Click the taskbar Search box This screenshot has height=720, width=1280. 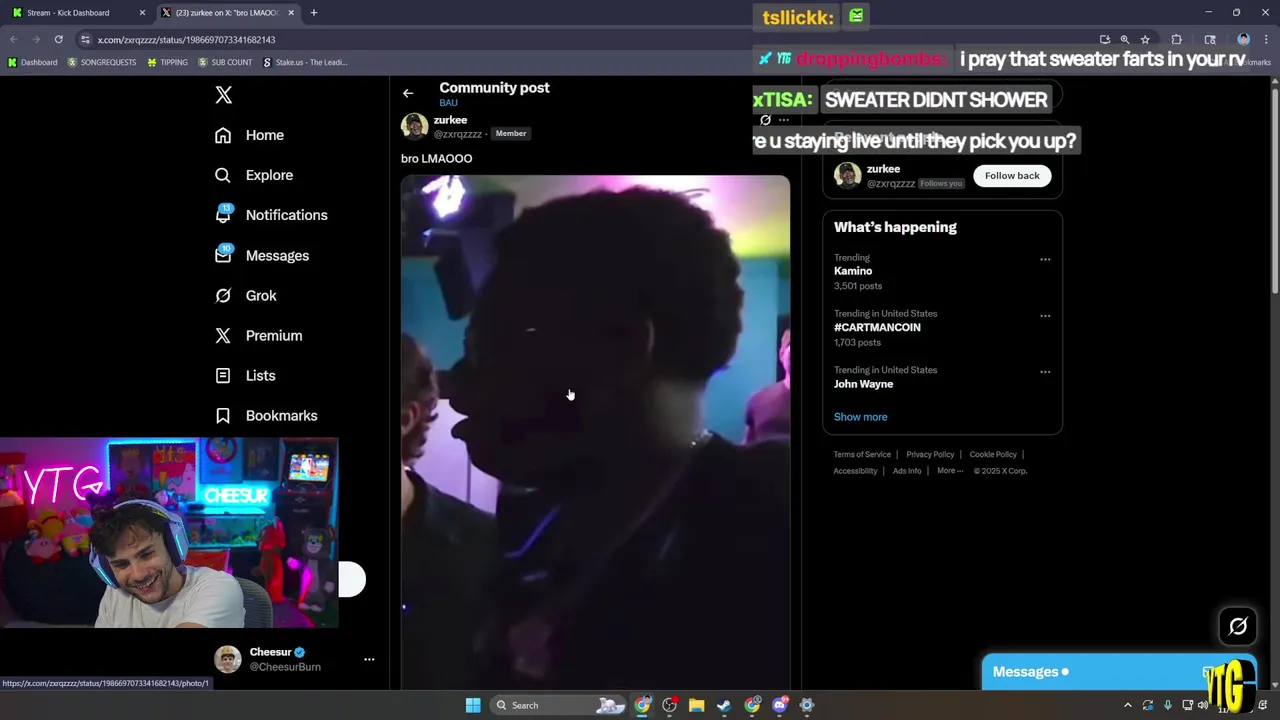(560, 705)
